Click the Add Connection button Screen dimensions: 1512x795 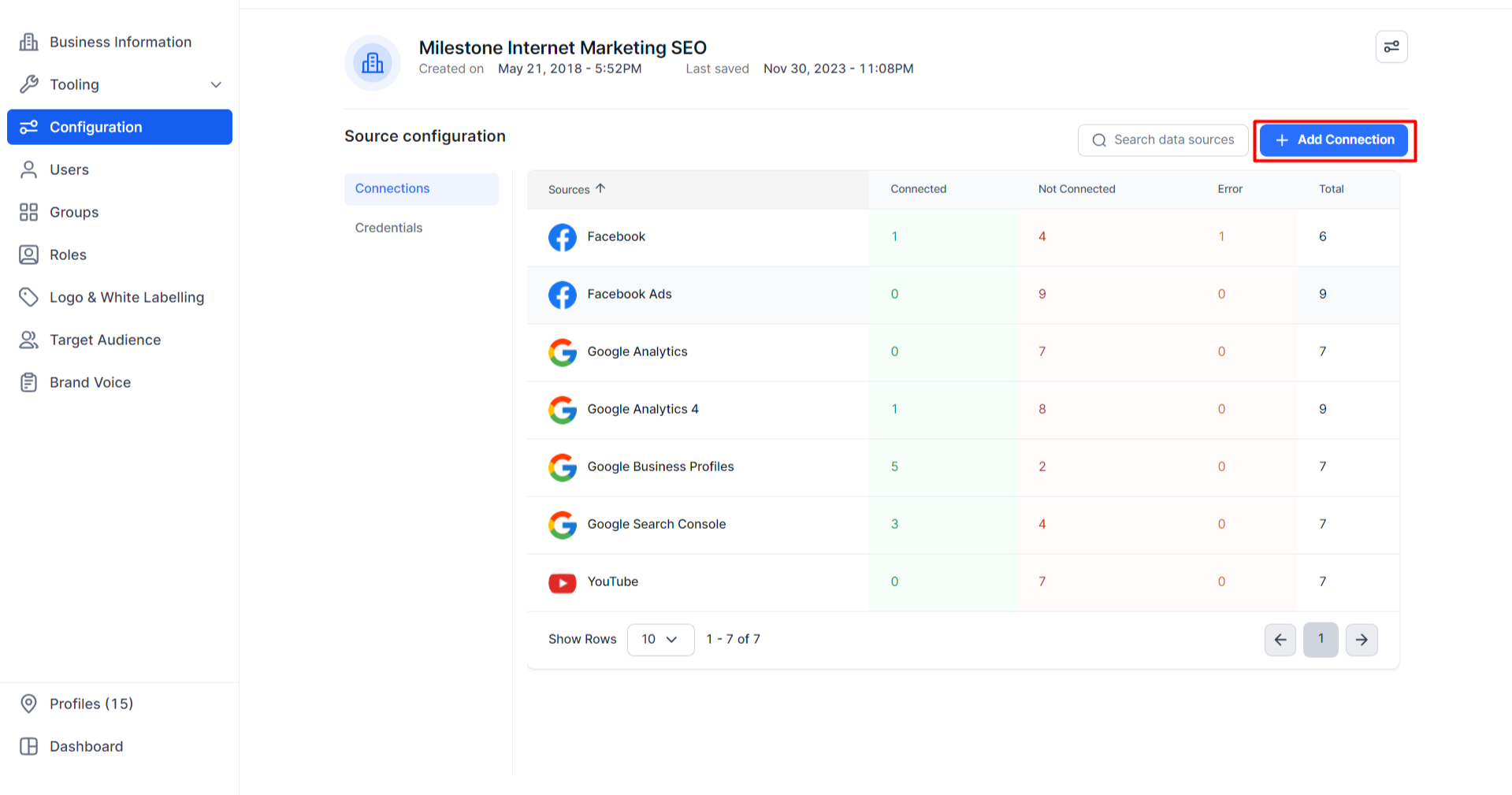(x=1334, y=140)
